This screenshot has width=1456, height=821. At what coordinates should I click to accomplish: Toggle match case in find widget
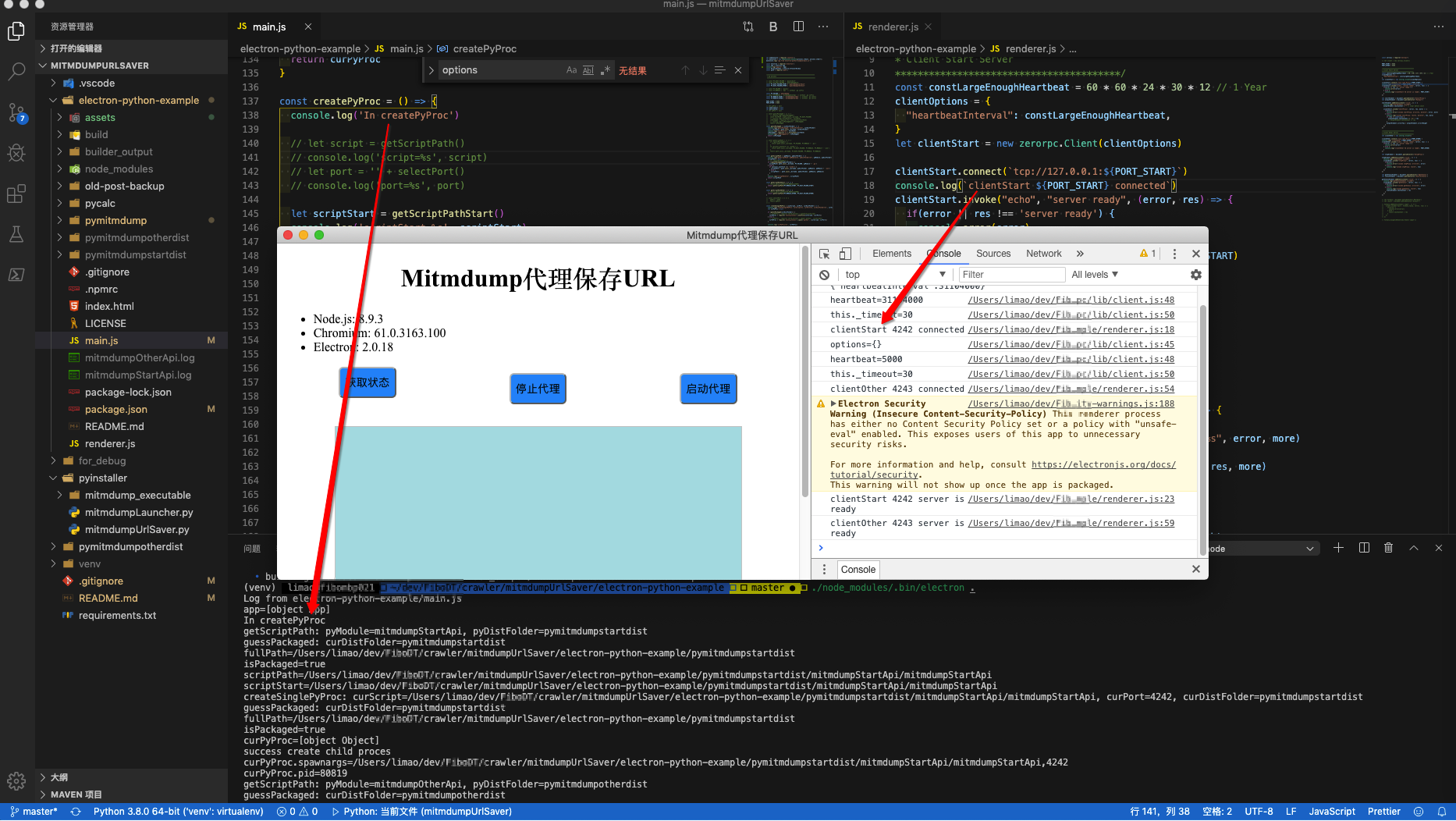click(572, 70)
